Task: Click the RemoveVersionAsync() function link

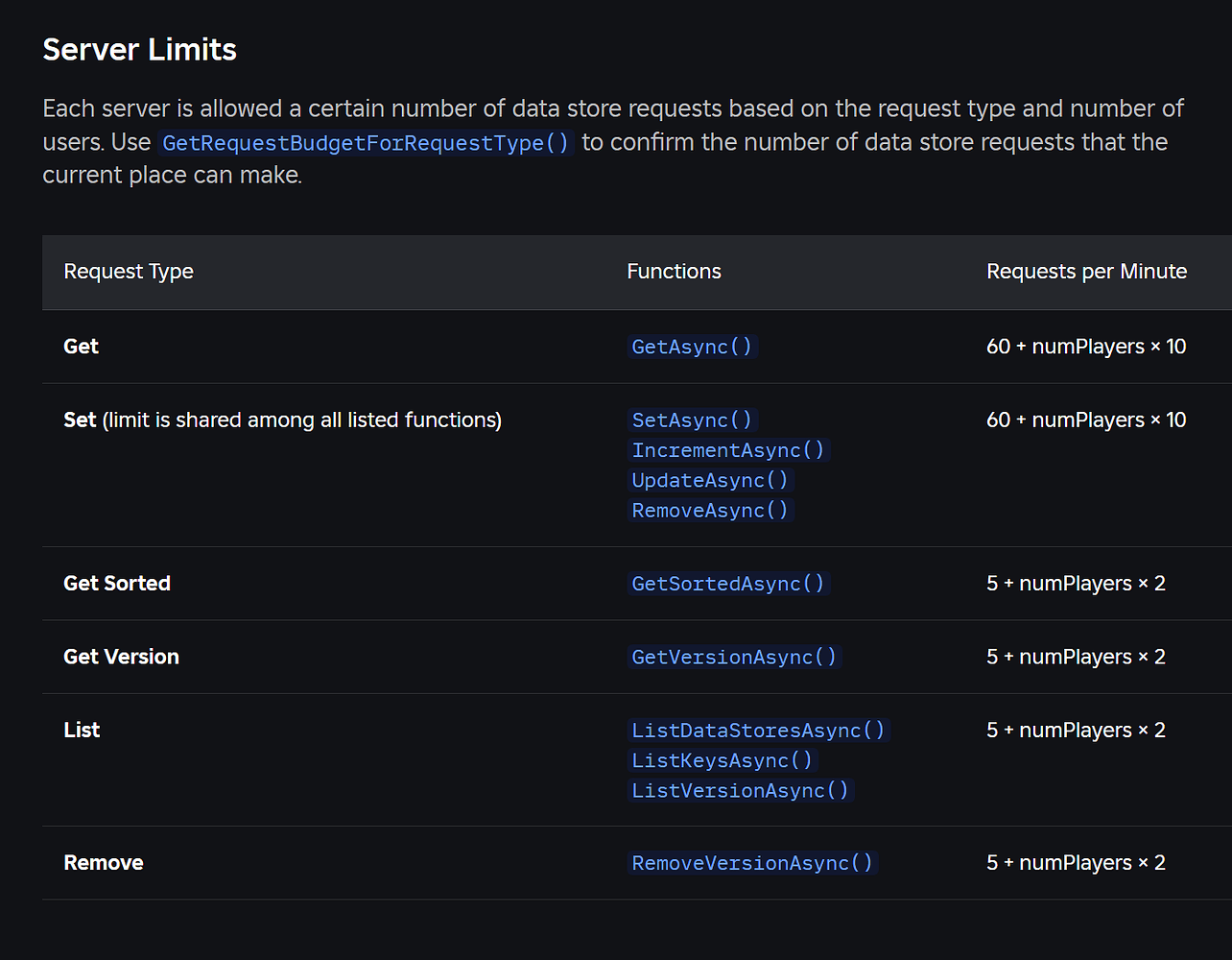Action: point(752,862)
